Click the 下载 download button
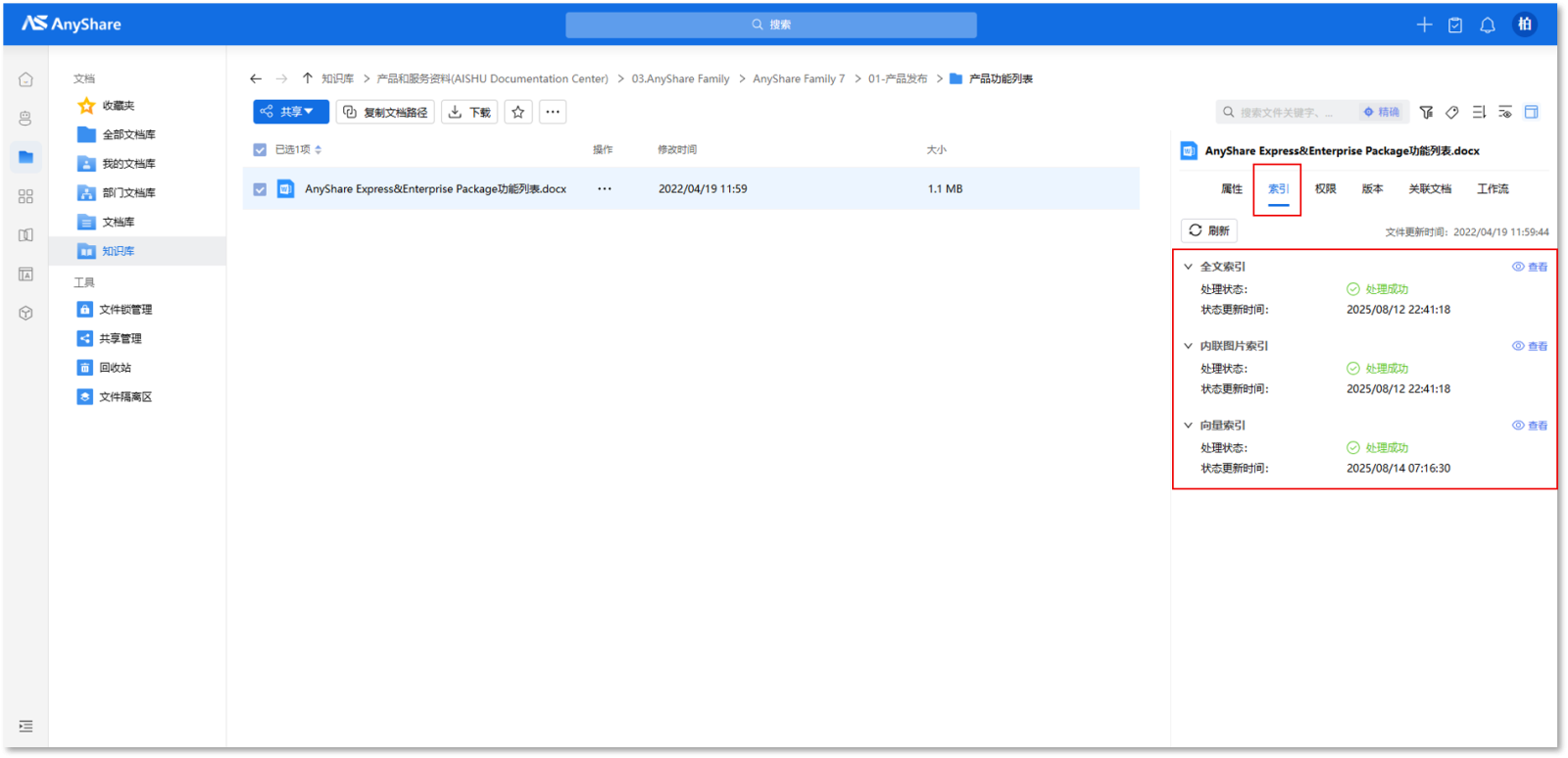The image size is (1568, 758). click(x=469, y=112)
